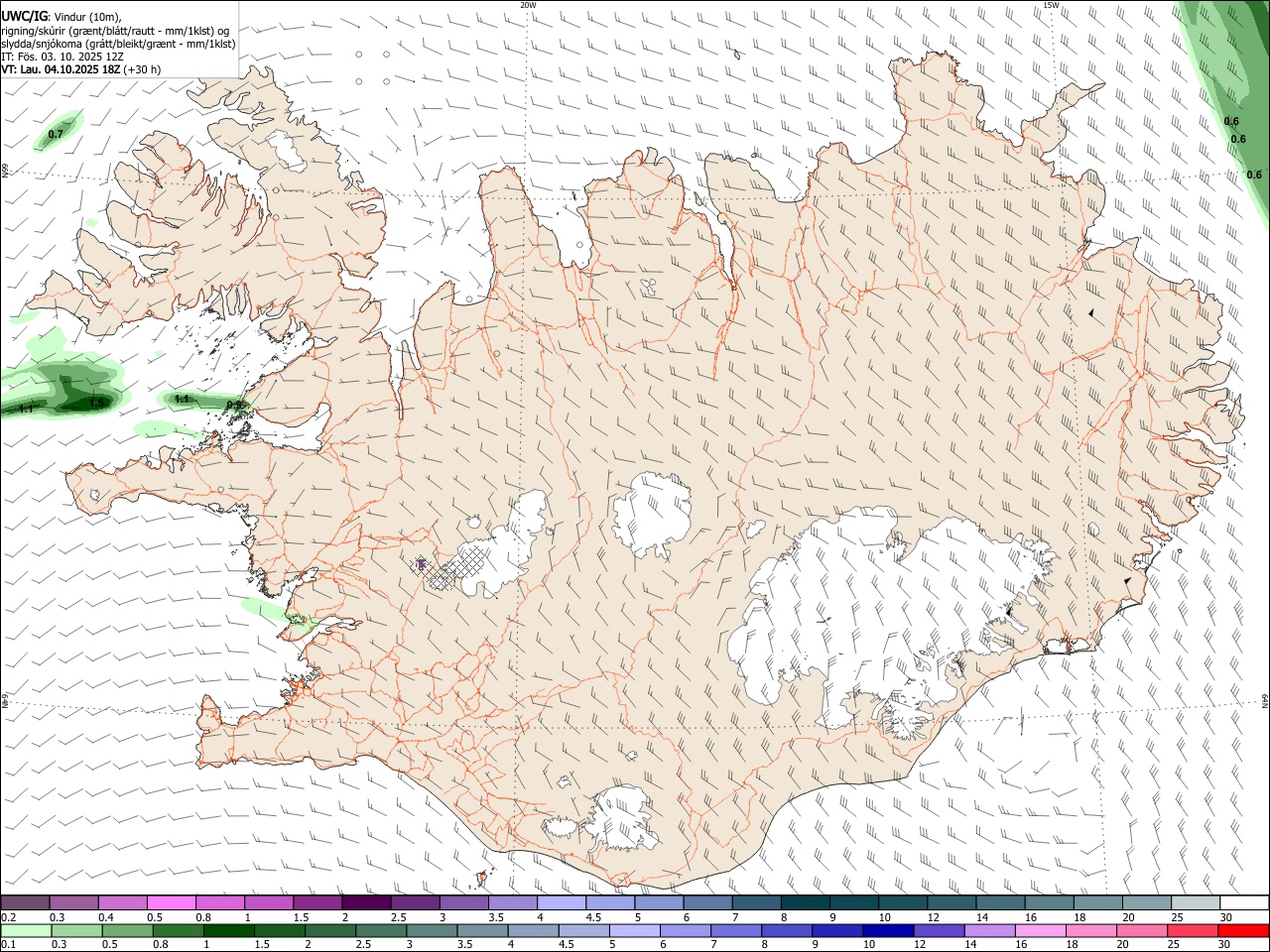Viewport: 1270px width, 952px height.
Task: Select the palest green 0.1 swatch in green scale
Action: (x=26, y=931)
